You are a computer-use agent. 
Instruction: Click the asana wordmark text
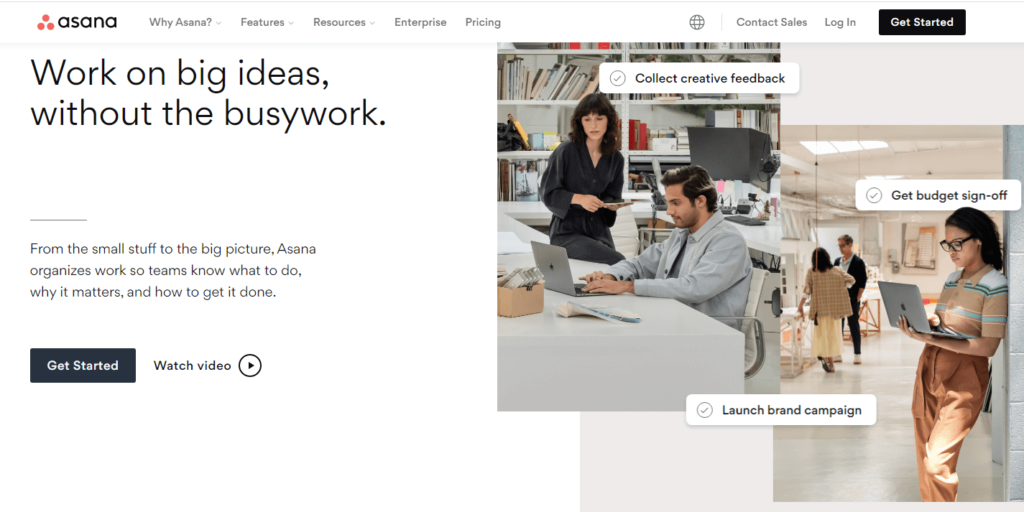pyautogui.click(x=87, y=22)
